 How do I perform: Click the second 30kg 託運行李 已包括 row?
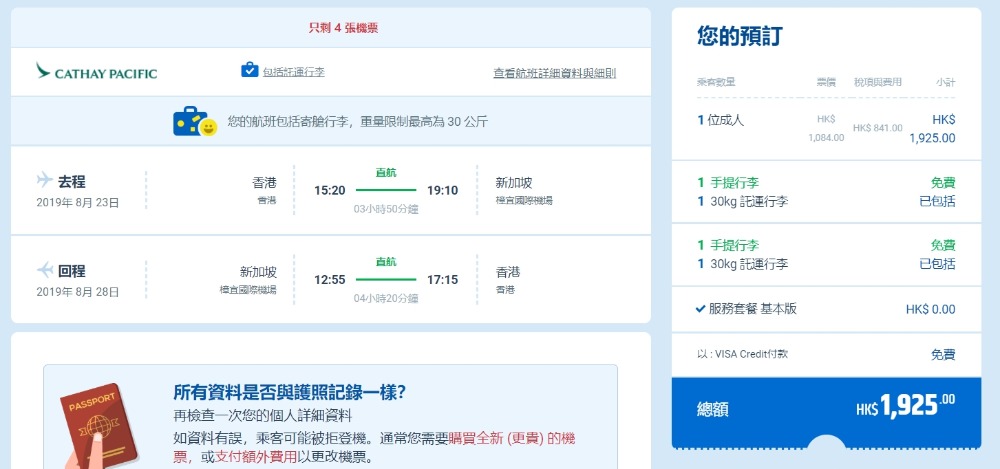(x=826, y=264)
